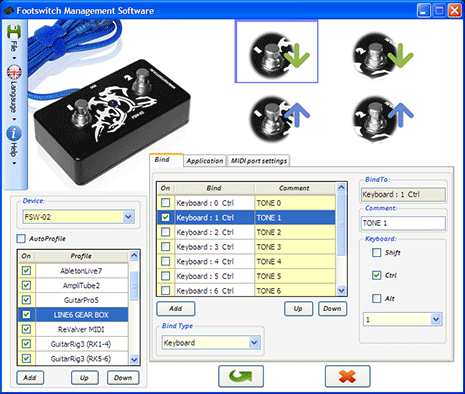
Task: Disable the GuitarPro5 profile checkbox
Action: (x=26, y=300)
